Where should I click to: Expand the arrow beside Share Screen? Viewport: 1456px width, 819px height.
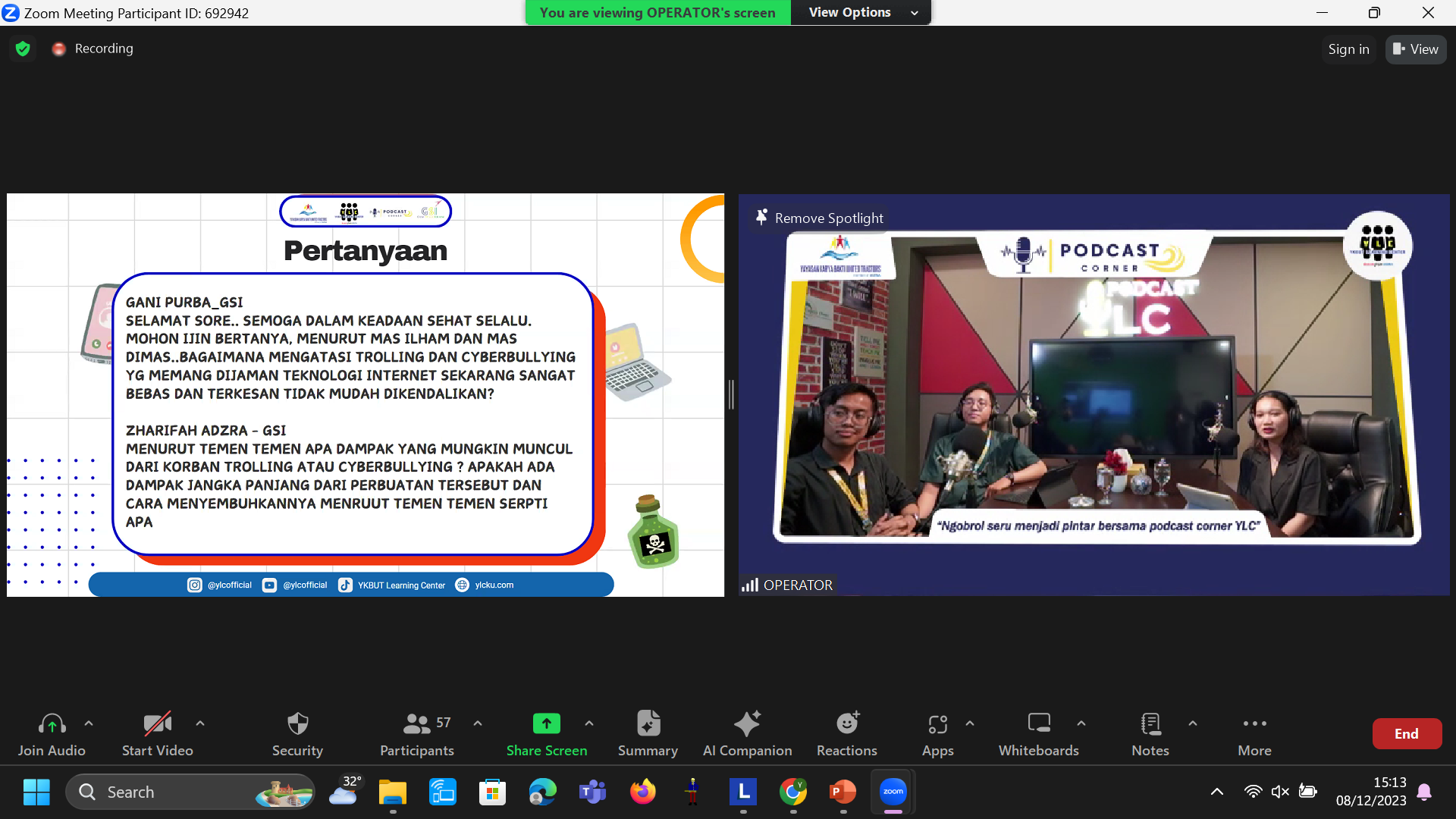[589, 723]
